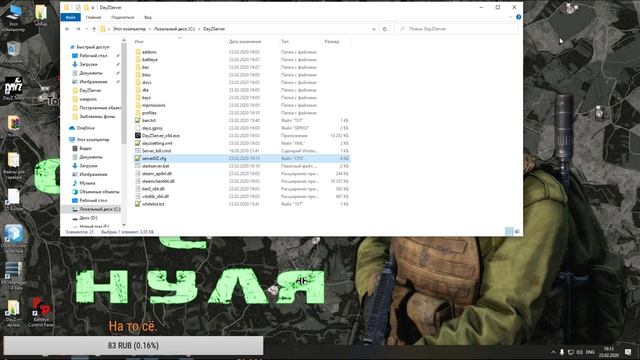Select the ObjectSpawner desktop shortcut
Image resolution: width=640 pixels, height=360 pixels.
click(13, 239)
